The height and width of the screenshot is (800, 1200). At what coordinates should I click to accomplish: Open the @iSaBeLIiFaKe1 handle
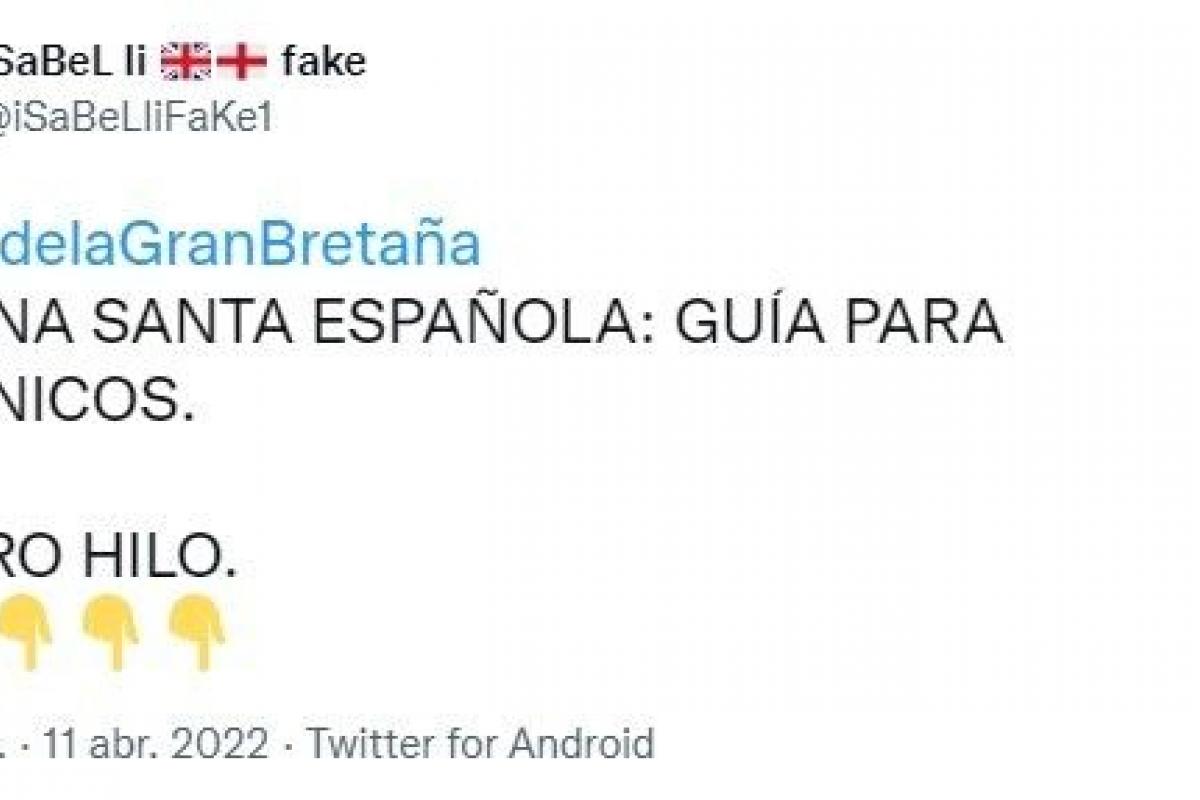click(136, 119)
